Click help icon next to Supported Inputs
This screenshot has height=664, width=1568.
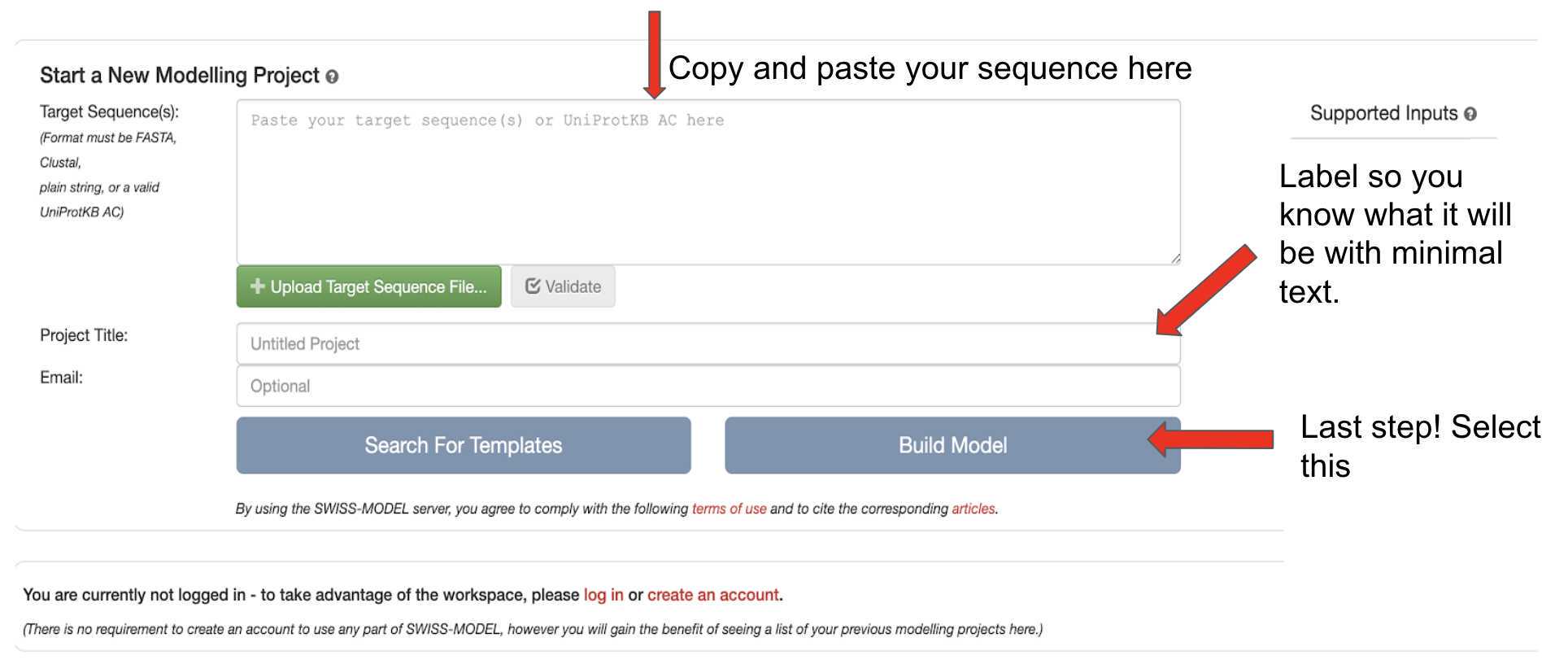point(1470,114)
